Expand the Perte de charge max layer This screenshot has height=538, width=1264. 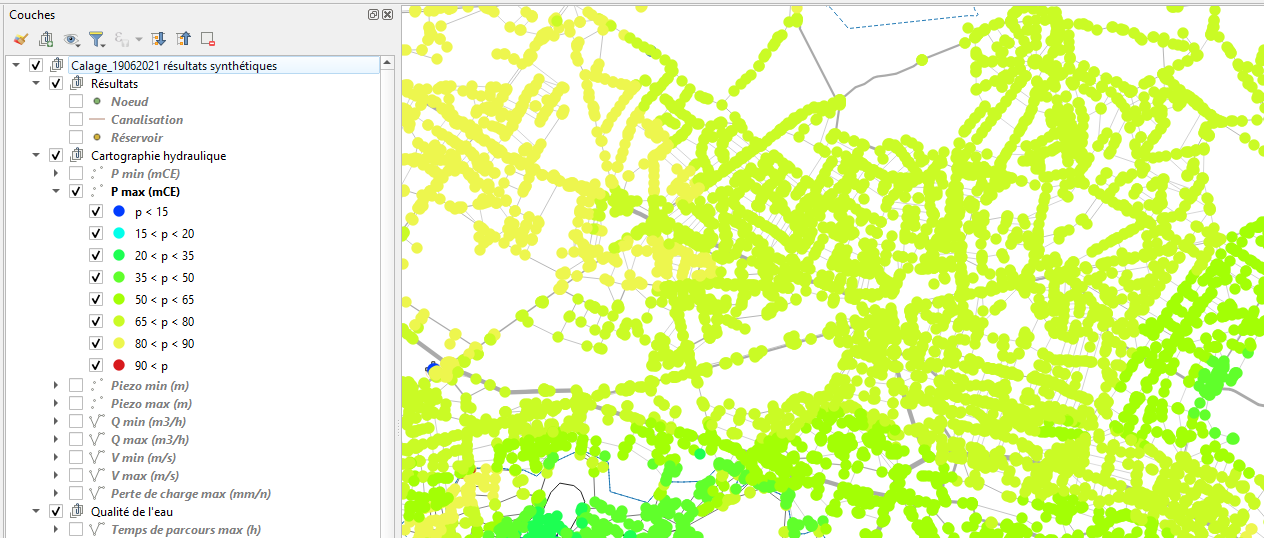56,494
